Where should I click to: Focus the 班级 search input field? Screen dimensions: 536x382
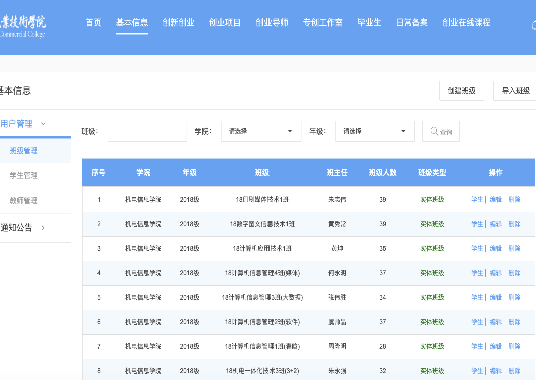click(147, 131)
